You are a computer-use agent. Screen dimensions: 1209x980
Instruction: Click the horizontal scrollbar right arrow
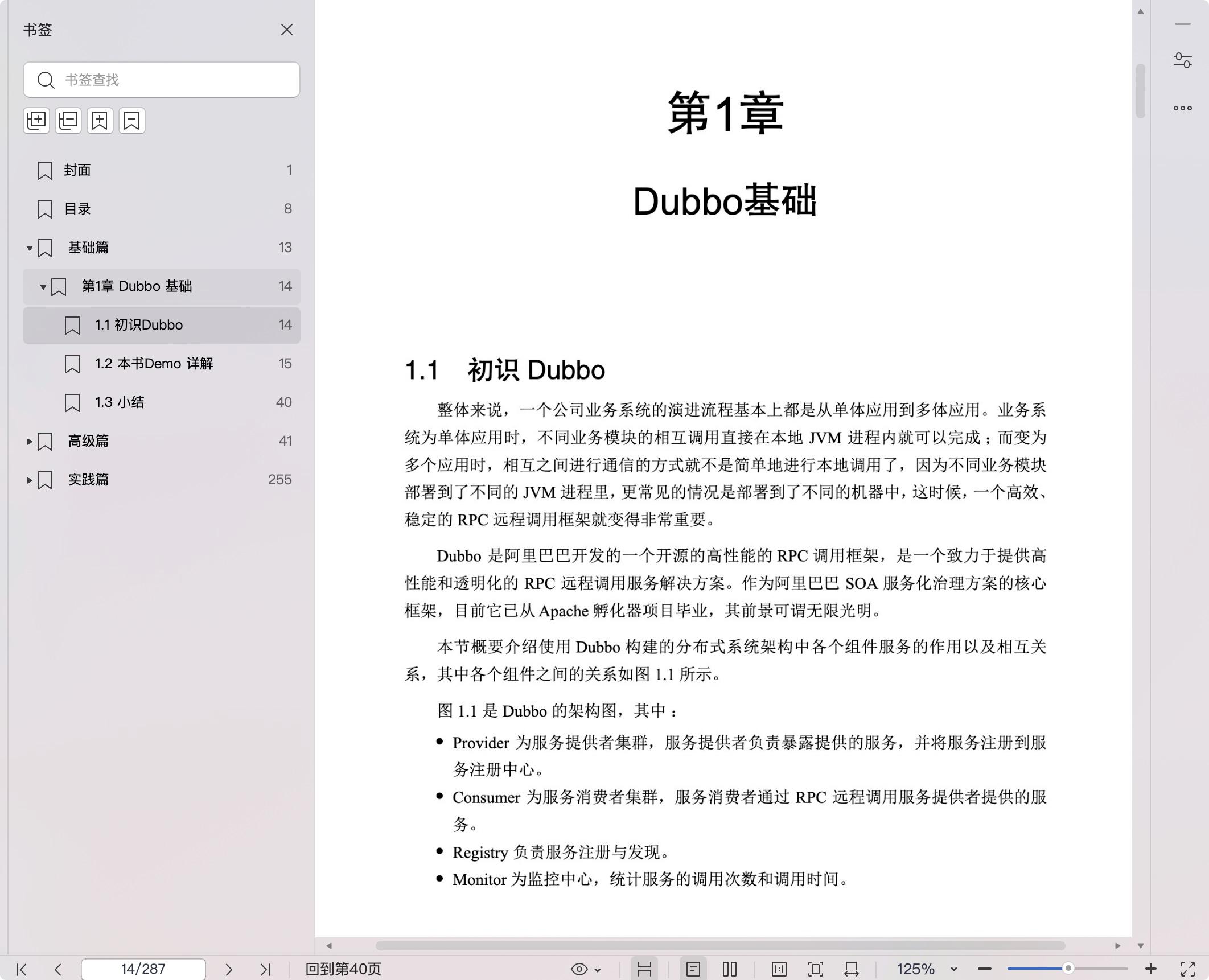[1118, 946]
